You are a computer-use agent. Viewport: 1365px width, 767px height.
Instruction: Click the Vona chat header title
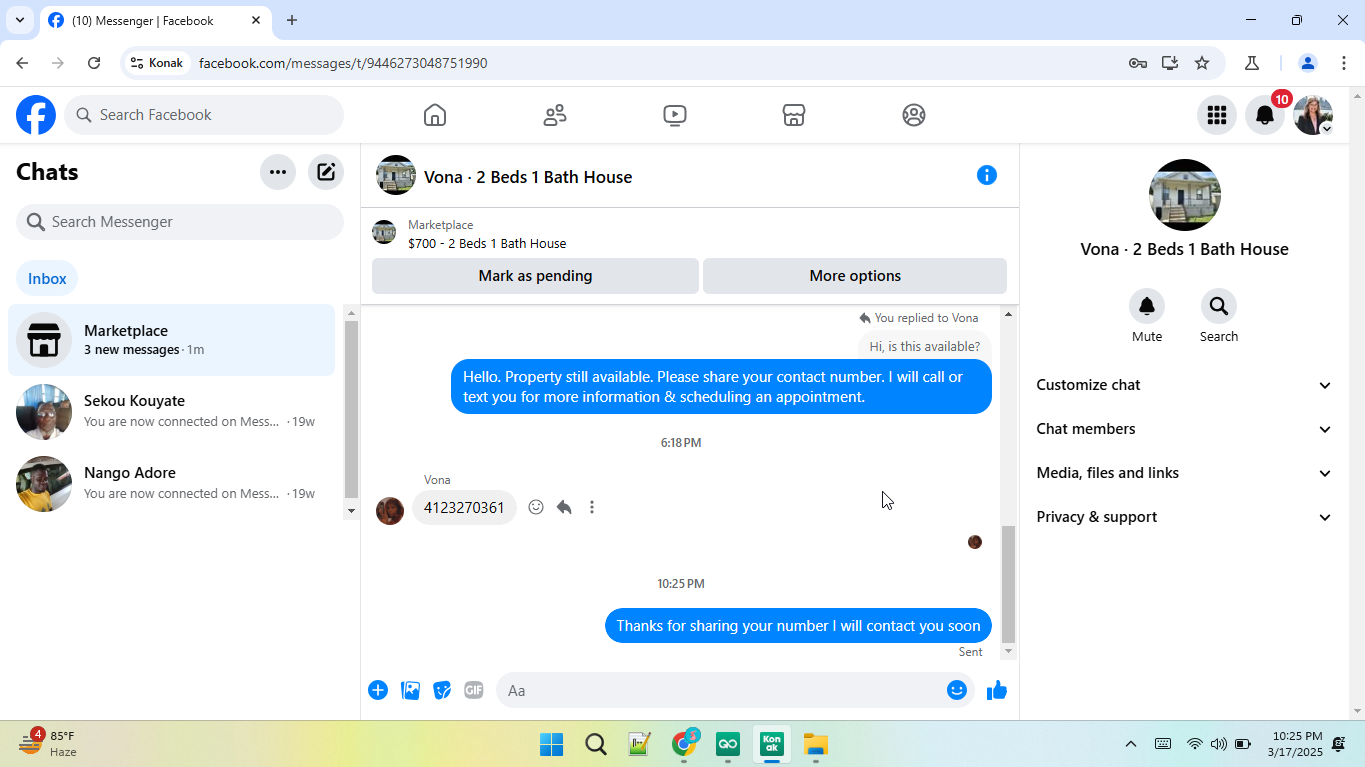(528, 177)
